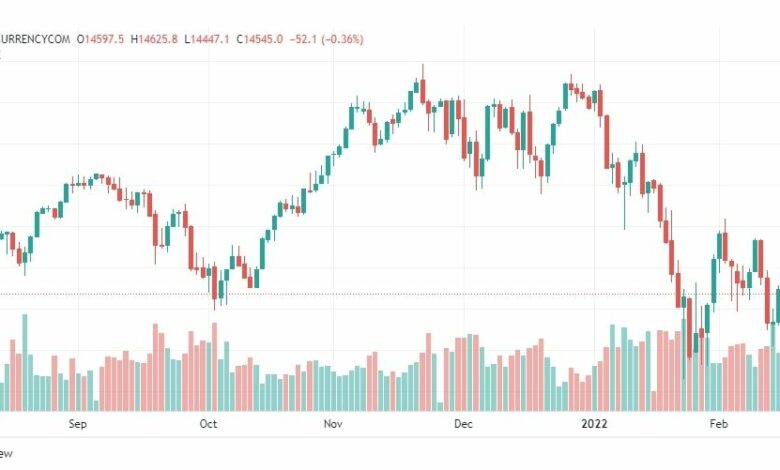Click the high price value 14625.8
Viewport: 780px width, 470px height.
(x=158, y=39)
